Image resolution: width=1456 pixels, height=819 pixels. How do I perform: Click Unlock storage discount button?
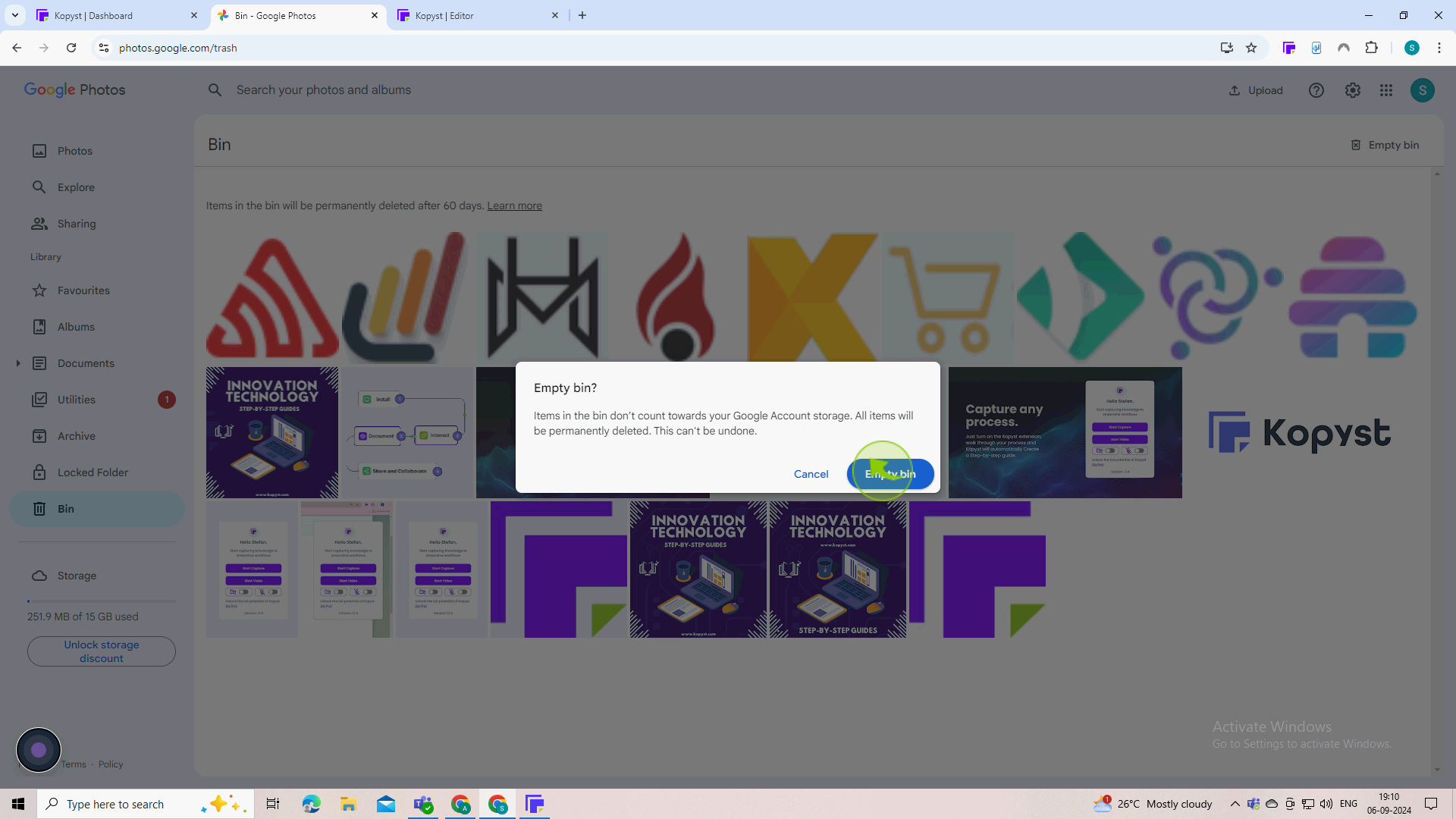pyautogui.click(x=102, y=651)
